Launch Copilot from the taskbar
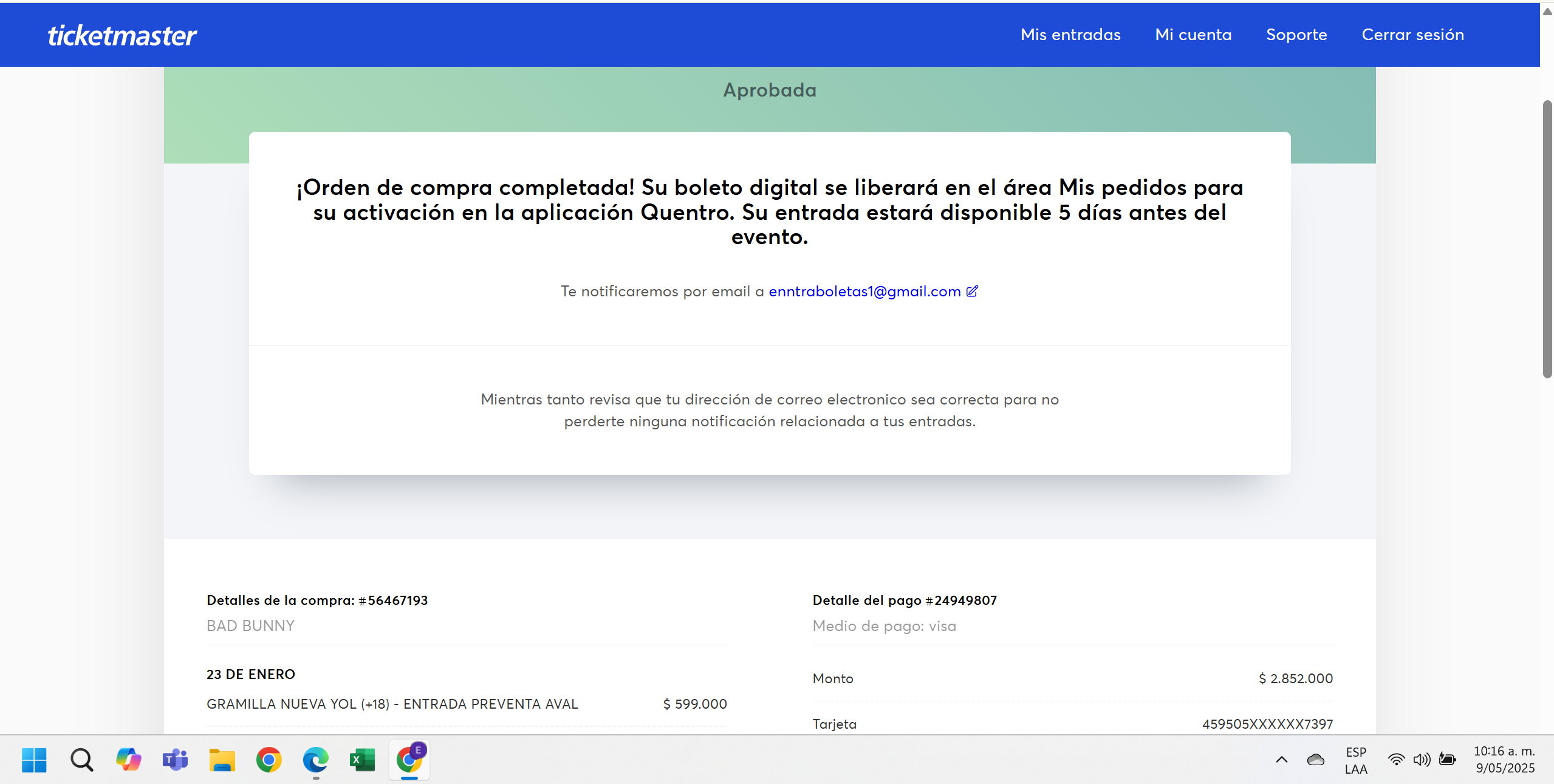Viewport: 1554px width, 784px height. pyautogui.click(x=128, y=760)
